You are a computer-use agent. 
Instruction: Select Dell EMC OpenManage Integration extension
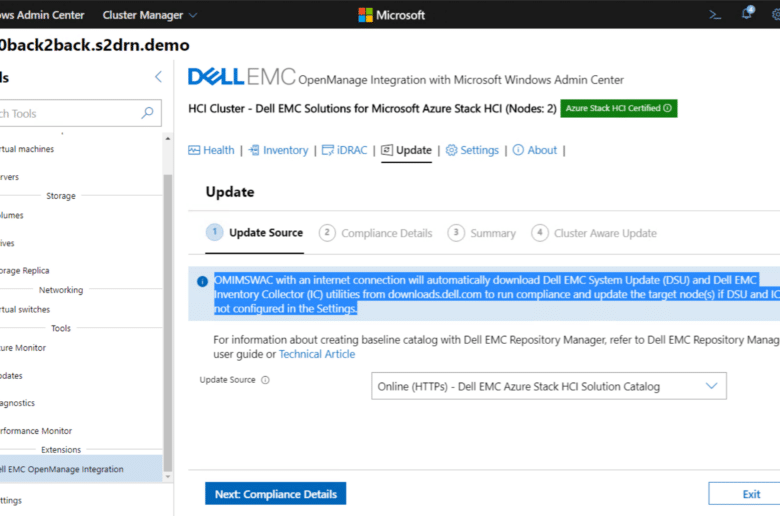click(x=81, y=469)
